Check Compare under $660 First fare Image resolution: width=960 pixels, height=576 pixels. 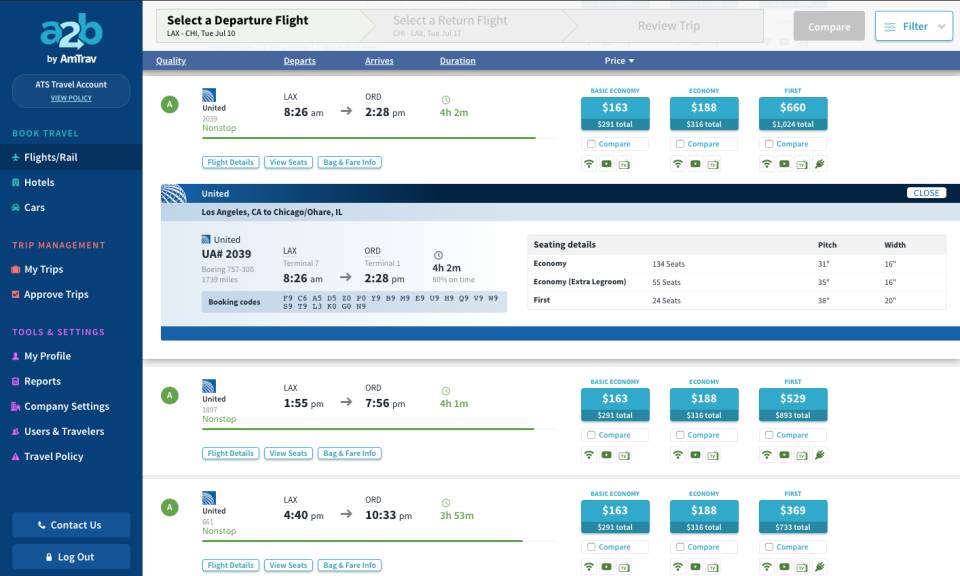pyautogui.click(x=769, y=144)
